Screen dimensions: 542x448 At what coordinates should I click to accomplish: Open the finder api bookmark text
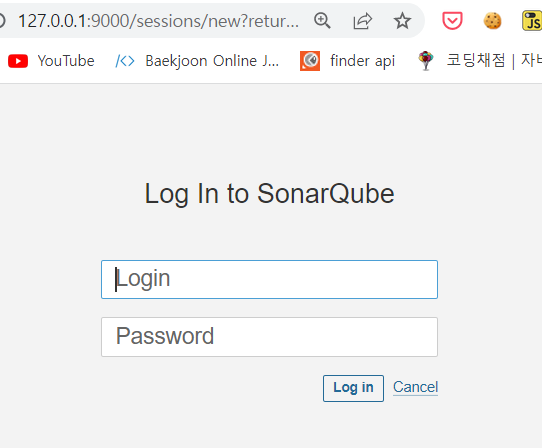click(x=363, y=61)
